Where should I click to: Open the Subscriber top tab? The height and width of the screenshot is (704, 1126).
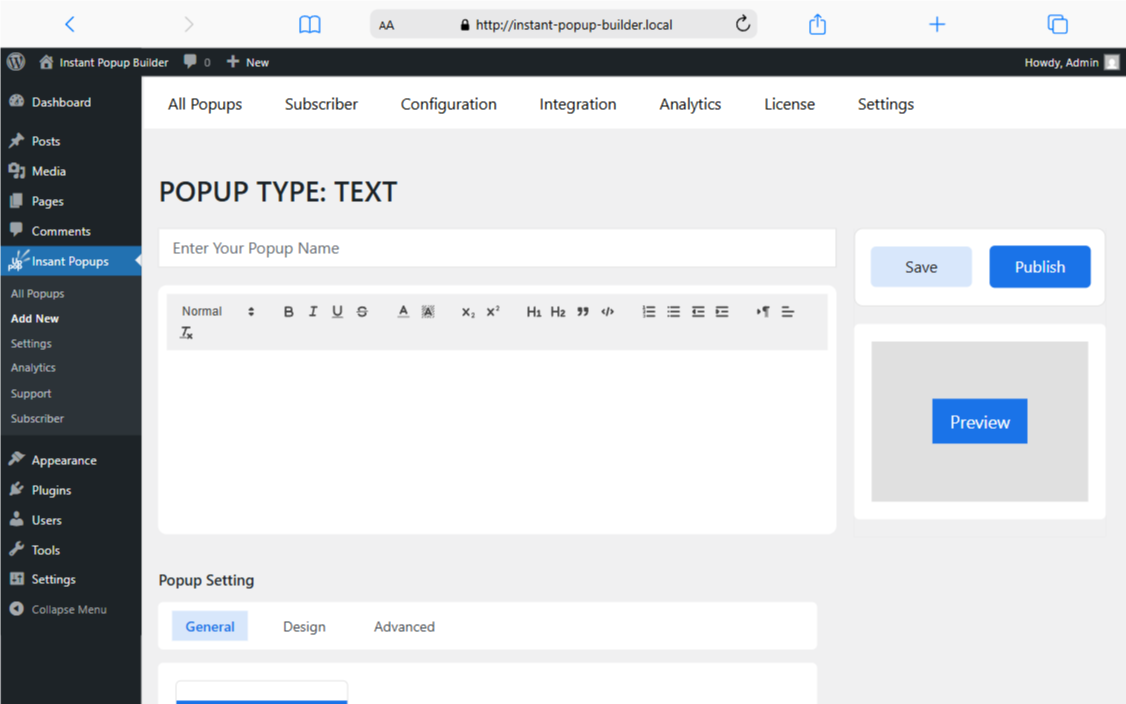(321, 104)
